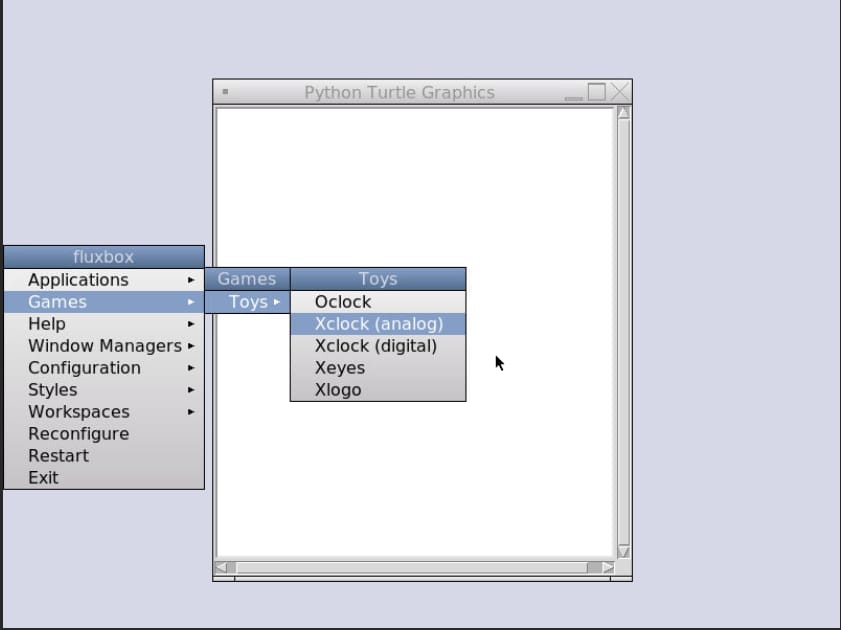Launch Oclock from the Toys menu
841x630 pixels.
click(x=378, y=302)
